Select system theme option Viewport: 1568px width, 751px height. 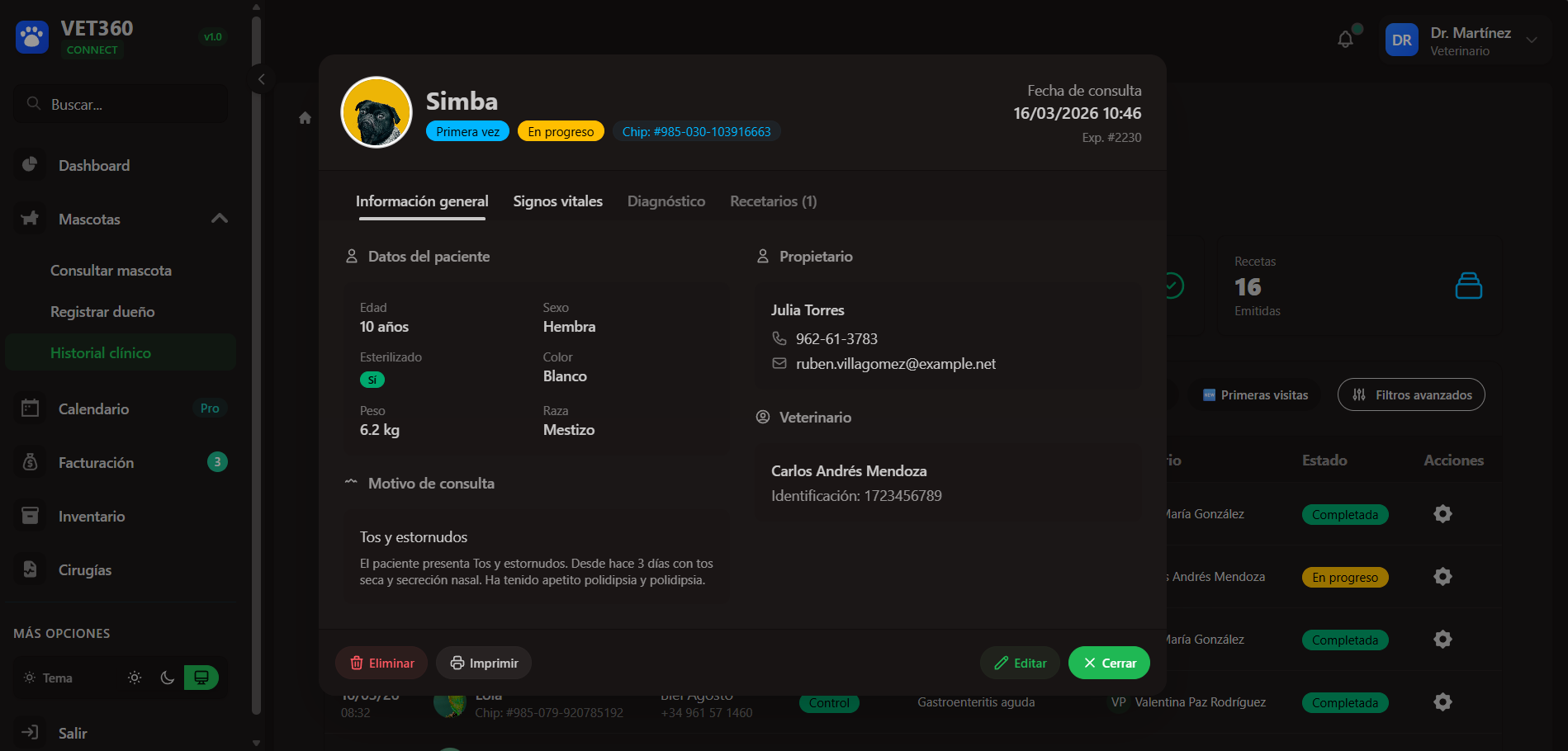tap(201, 678)
